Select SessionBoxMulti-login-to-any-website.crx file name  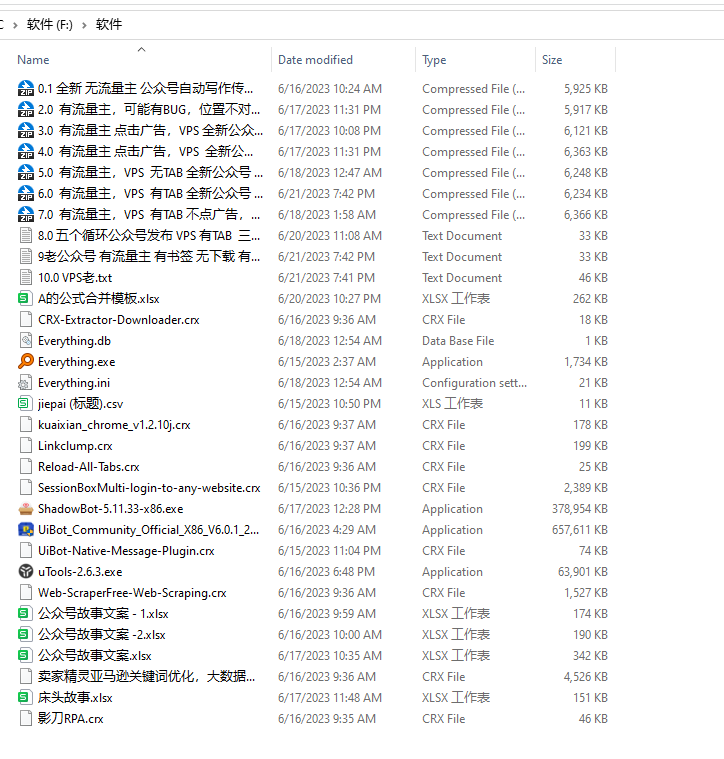coord(149,487)
